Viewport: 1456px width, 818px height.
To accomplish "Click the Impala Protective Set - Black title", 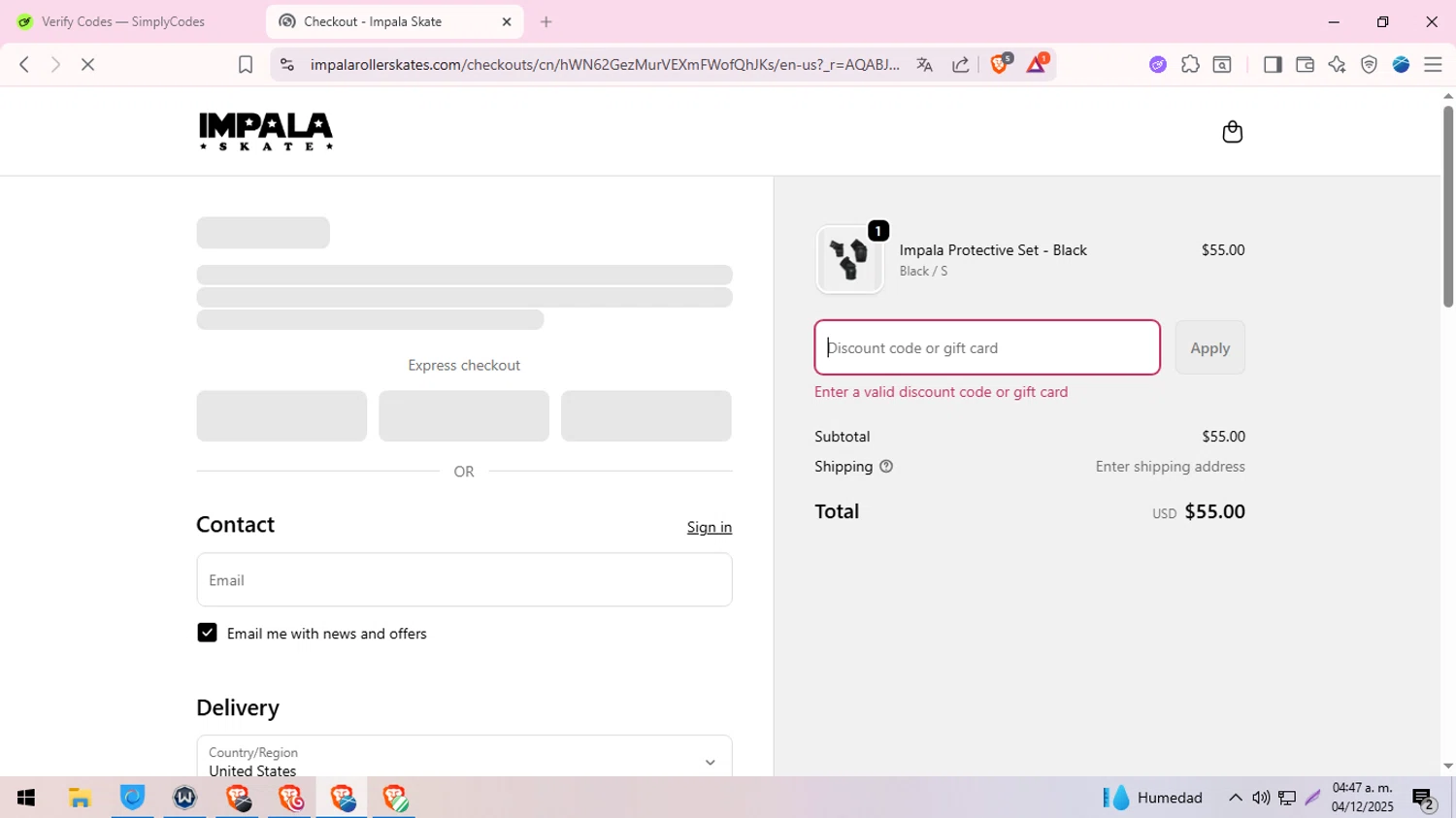I will click(x=992, y=249).
